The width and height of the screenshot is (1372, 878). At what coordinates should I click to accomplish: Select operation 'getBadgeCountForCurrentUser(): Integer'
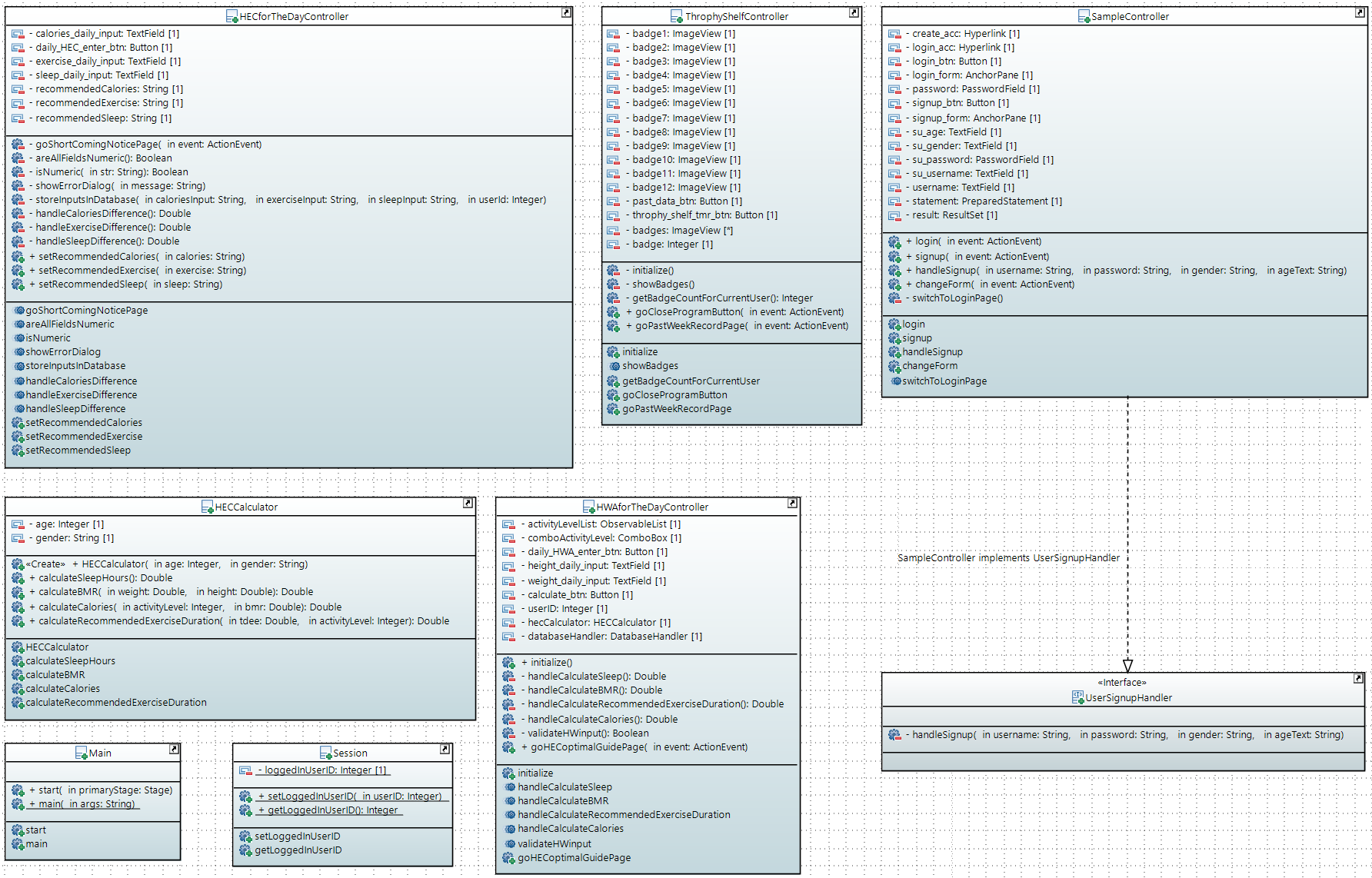tap(719, 298)
